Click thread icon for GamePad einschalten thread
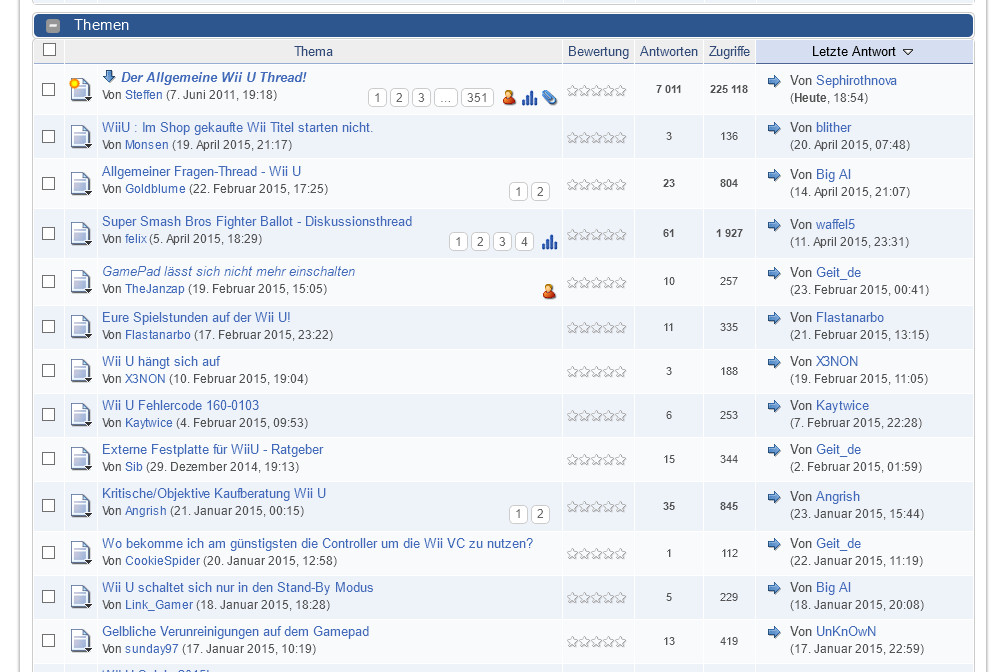 point(81,281)
